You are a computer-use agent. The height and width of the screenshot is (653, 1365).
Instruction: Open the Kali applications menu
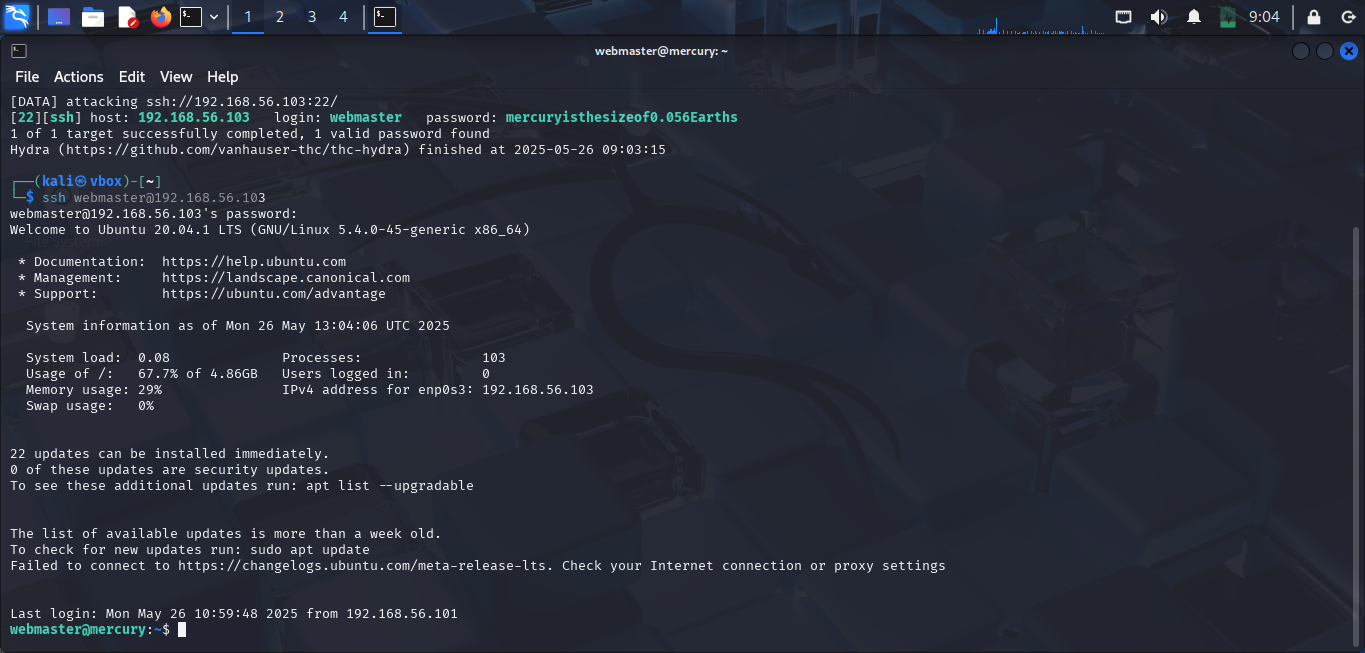point(16,16)
